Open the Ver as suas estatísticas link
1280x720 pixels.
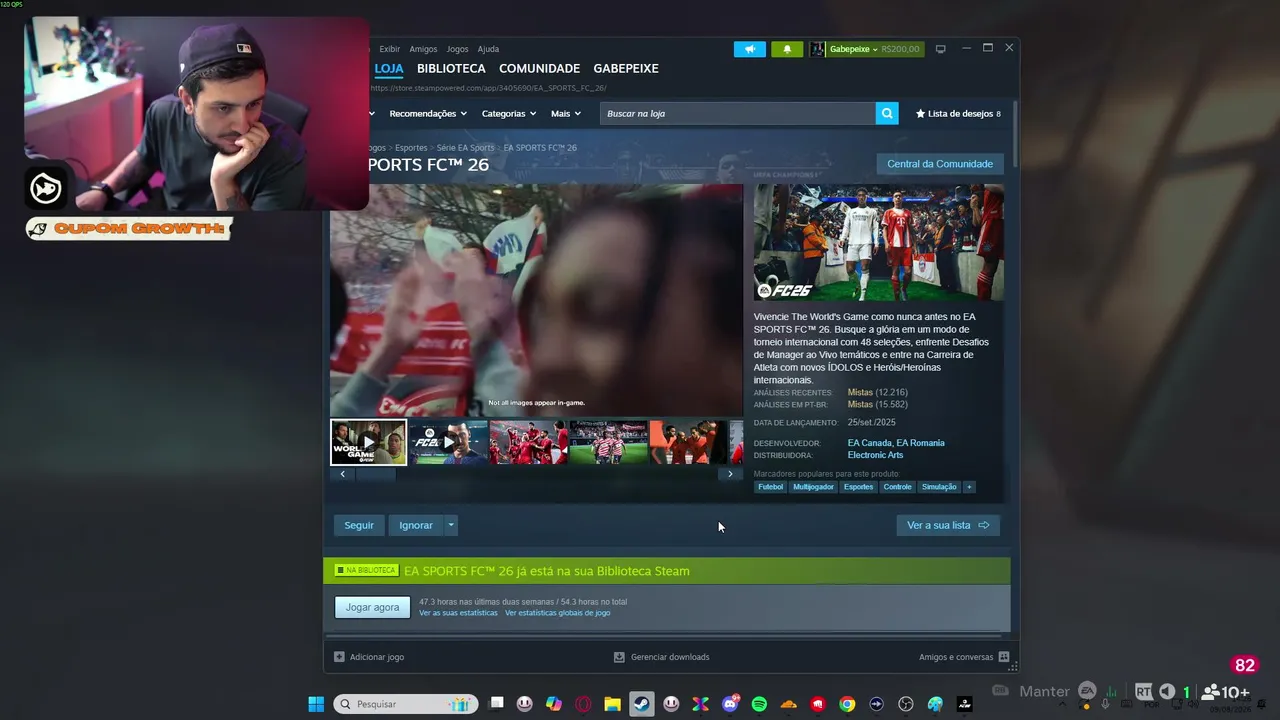pos(458,613)
